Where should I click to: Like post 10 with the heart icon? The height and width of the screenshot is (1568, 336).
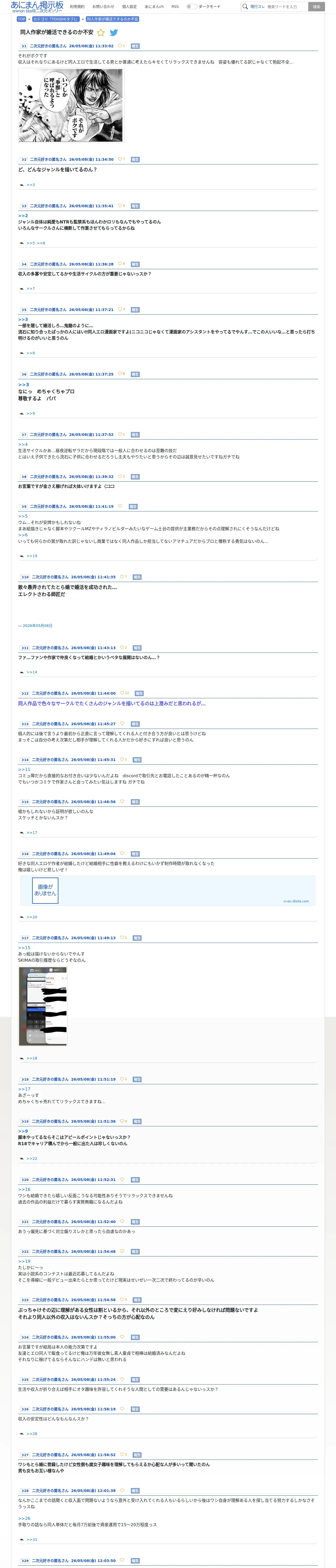pyautogui.click(x=121, y=577)
